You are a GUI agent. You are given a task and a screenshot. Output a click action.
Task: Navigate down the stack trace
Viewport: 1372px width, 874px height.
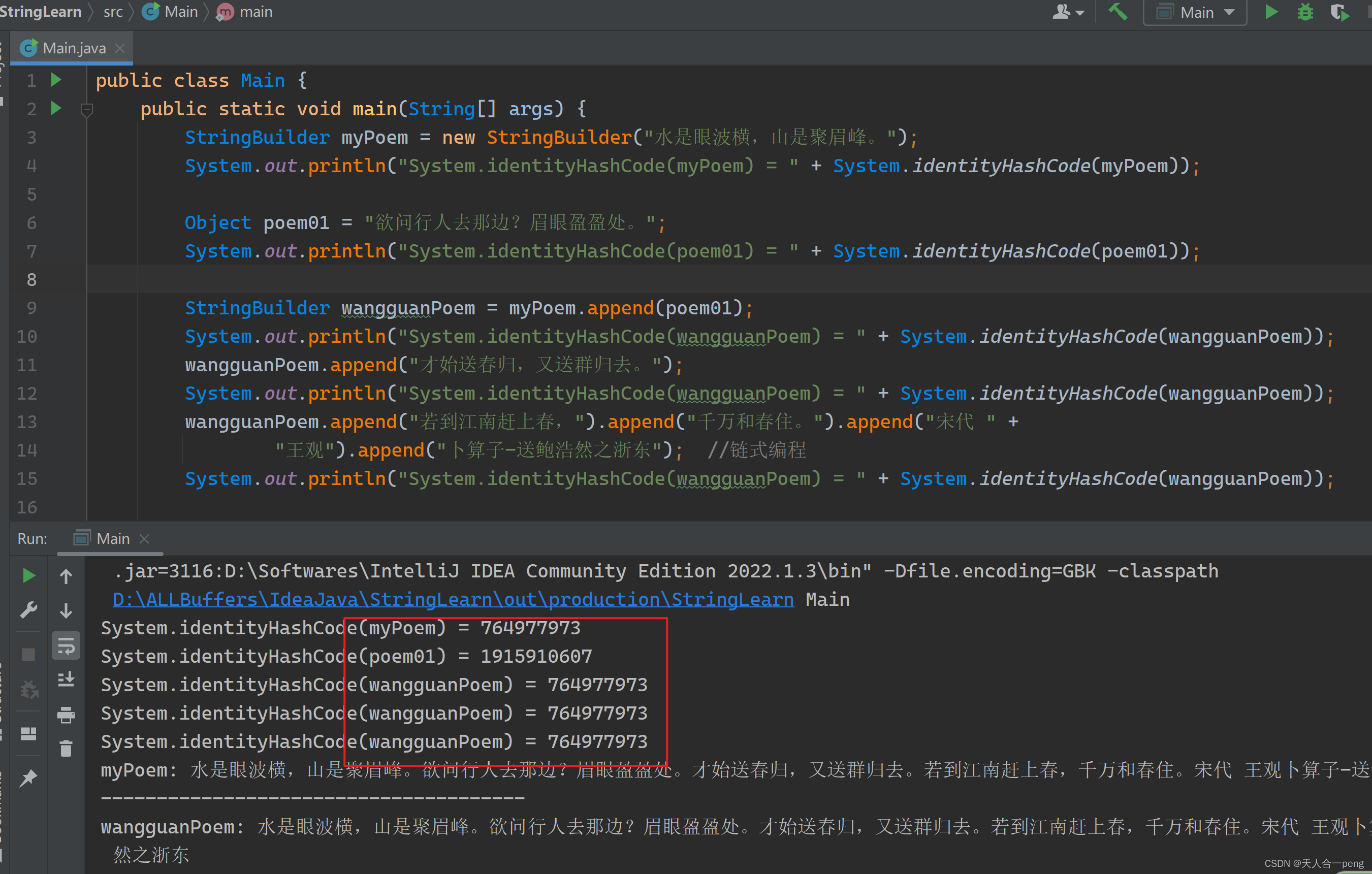[x=66, y=610]
